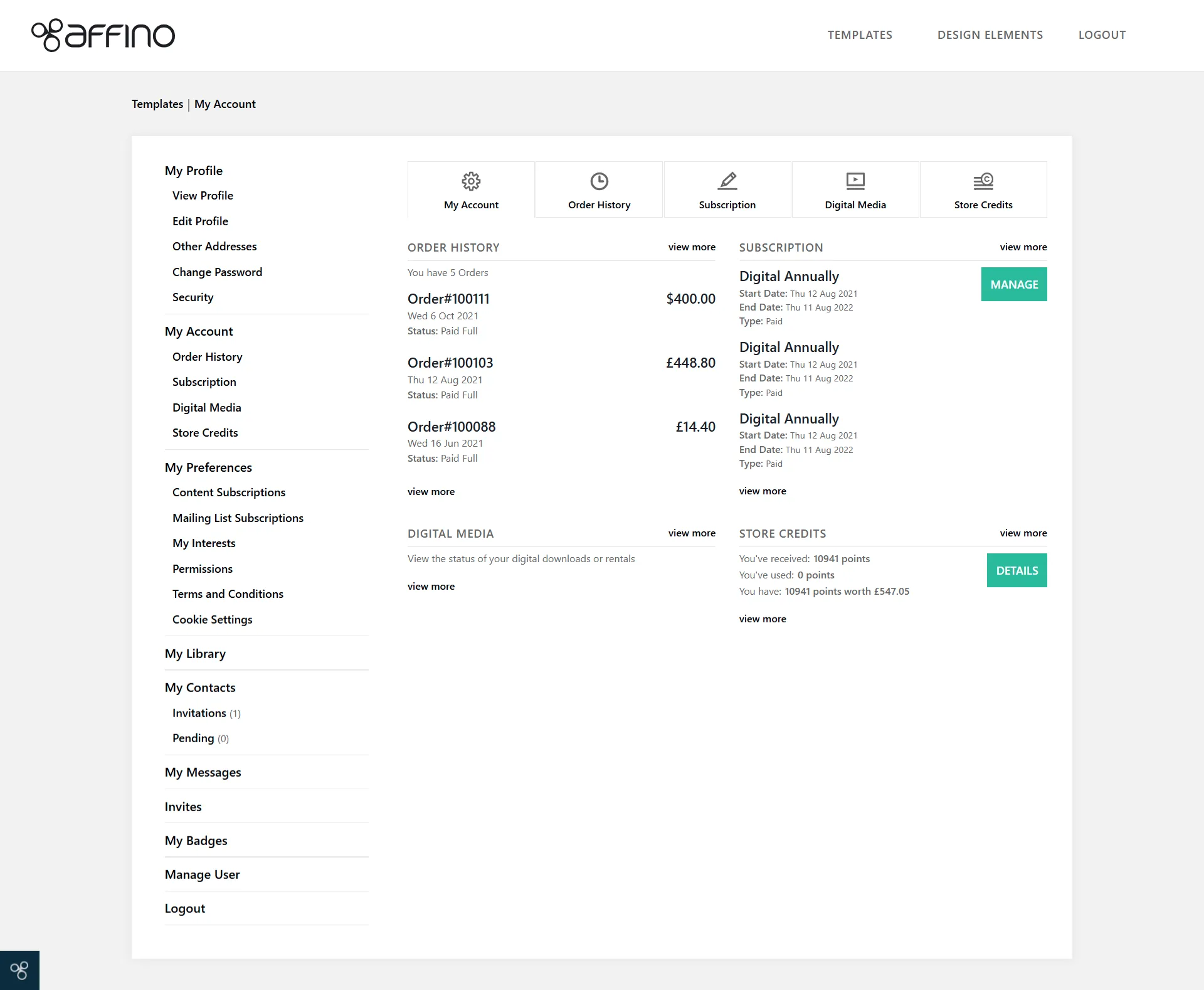The width and height of the screenshot is (1204, 990).
Task: Click view more beside STORE CREDITS heading
Action: pyautogui.click(x=1023, y=533)
